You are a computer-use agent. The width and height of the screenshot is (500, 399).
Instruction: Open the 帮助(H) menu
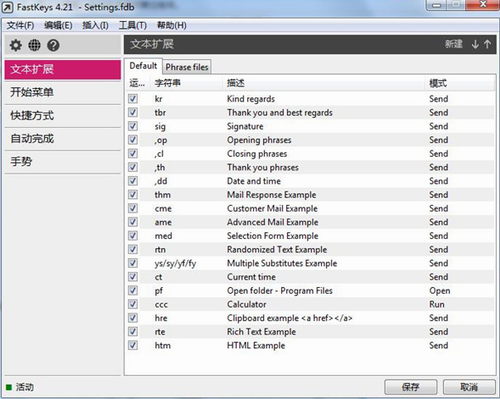(171, 25)
